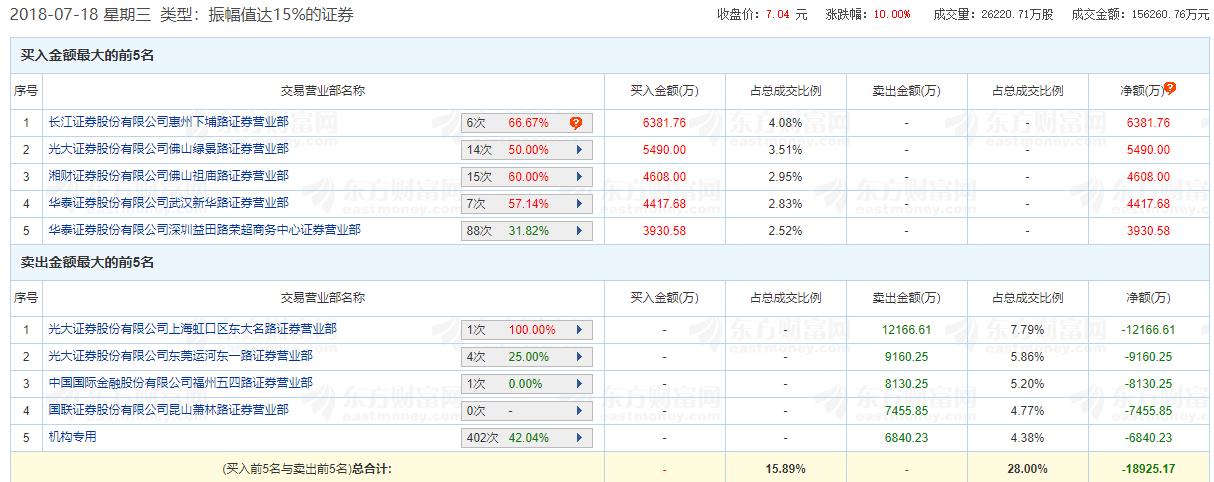Open 光大证券佛山绿景路证券营业部 link
Image resolution: width=1214 pixels, height=482 pixels.
click(168, 149)
